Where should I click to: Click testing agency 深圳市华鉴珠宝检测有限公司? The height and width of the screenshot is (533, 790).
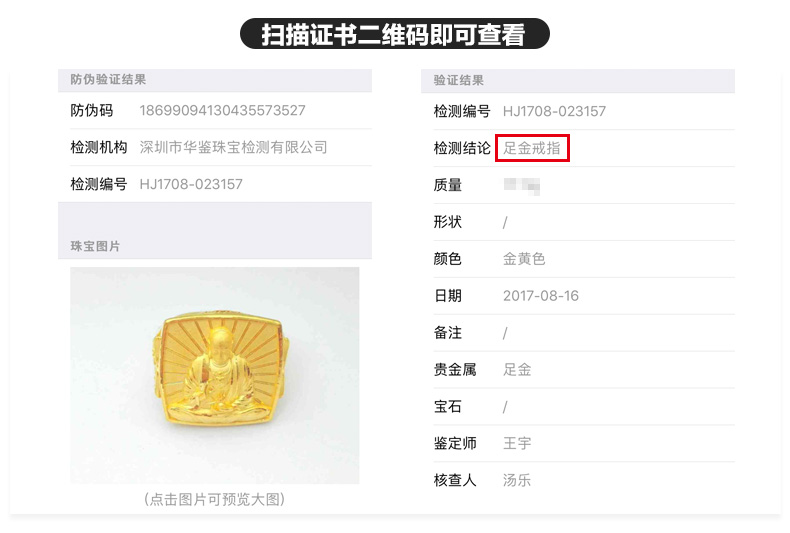[233, 147]
